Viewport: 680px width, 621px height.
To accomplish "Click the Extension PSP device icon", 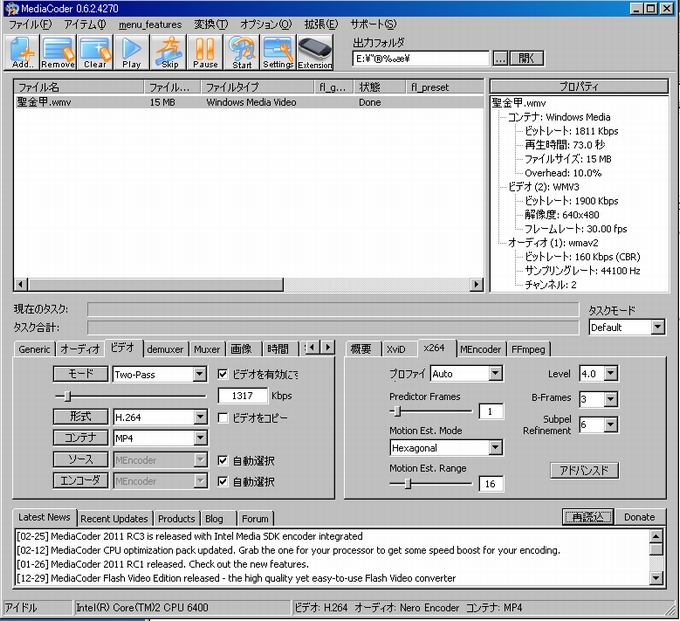I will pyautogui.click(x=315, y=52).
